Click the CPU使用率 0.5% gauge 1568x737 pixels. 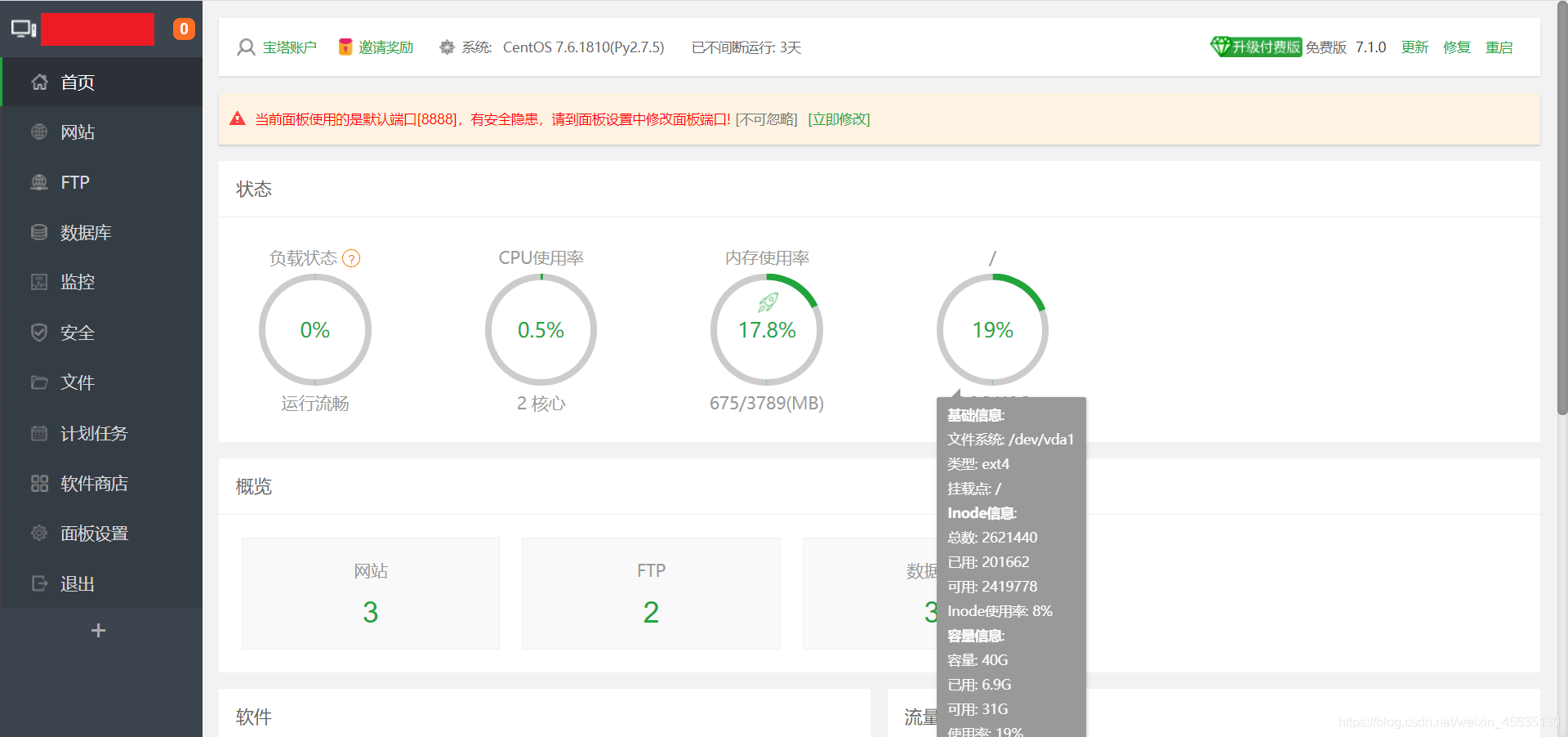541,329
